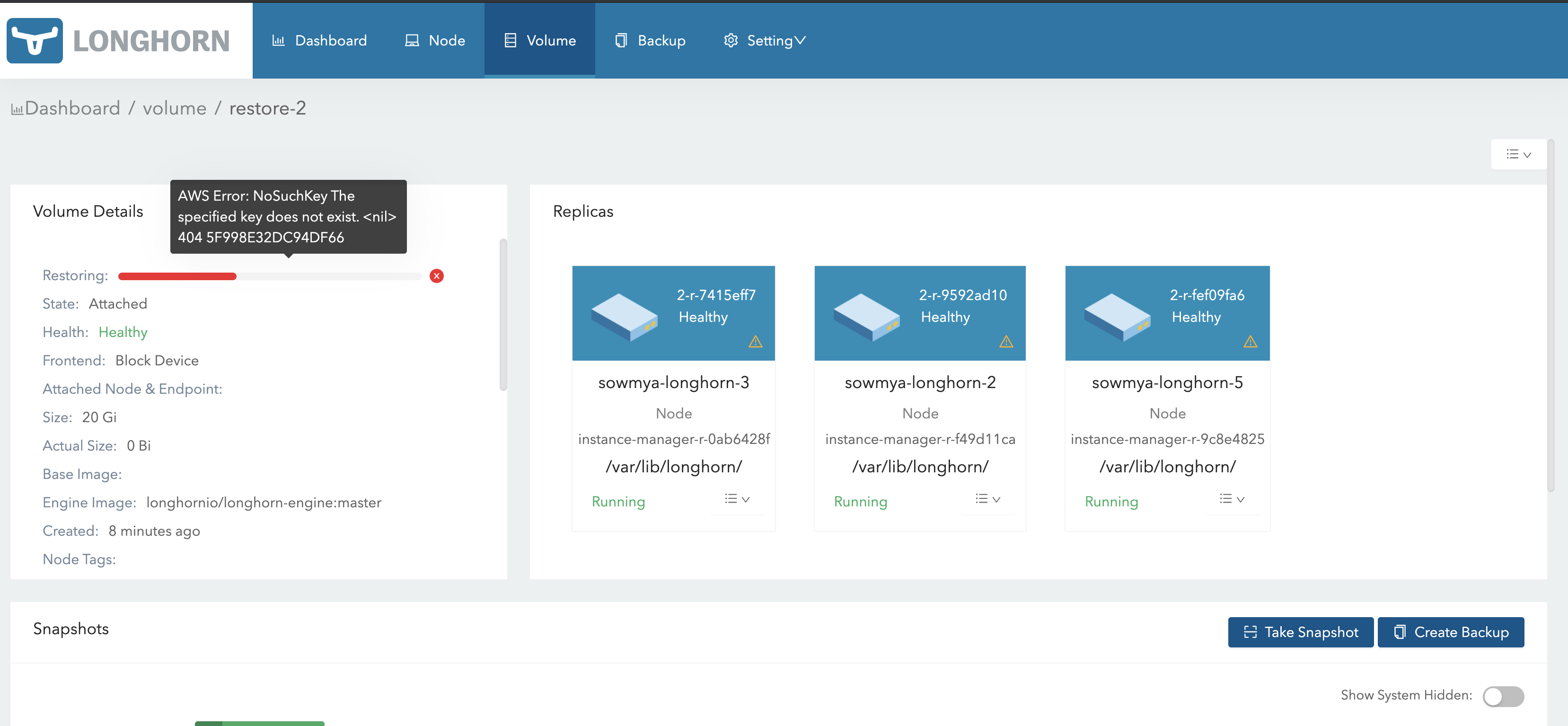The image size is (1568, 726).
Task: Open actions menu for sowmya-longhorn-2 replica
Action: [988, 499]
